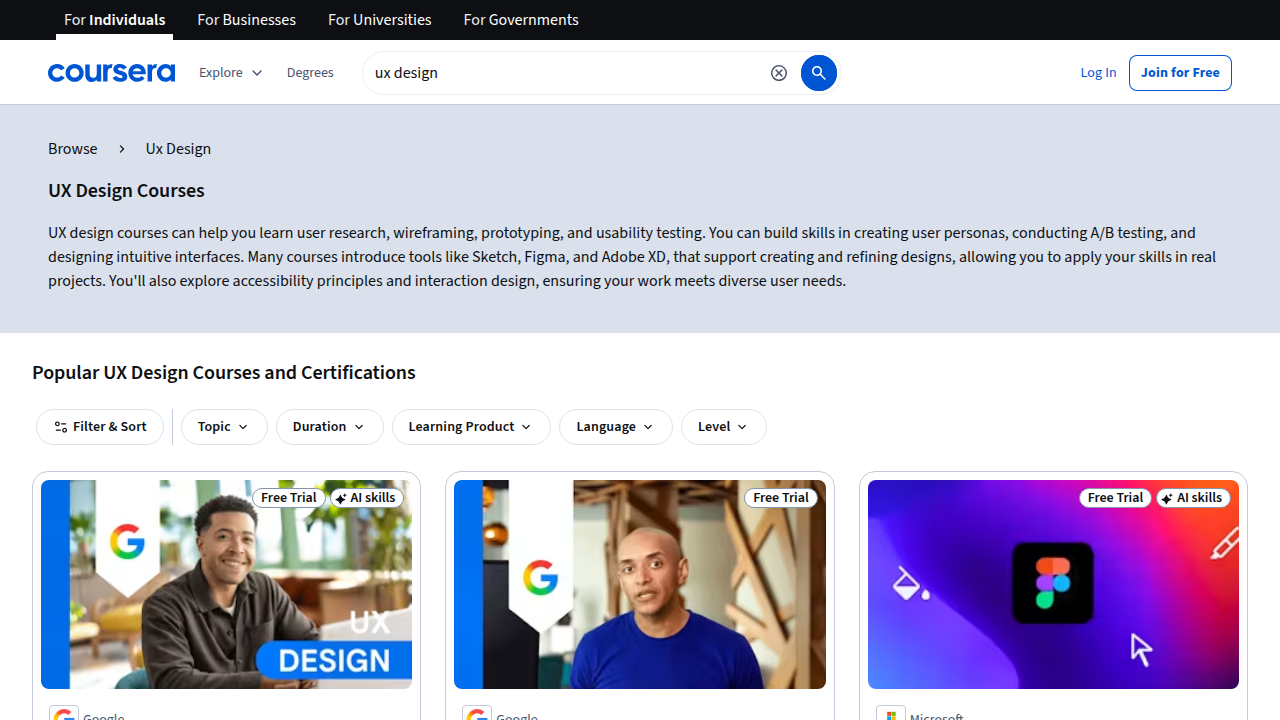The height and width of the screenshot is (720, 1280).
Task: Click the Free Trial badge on the Microsoft card
Action: [x=1116, y=498]
